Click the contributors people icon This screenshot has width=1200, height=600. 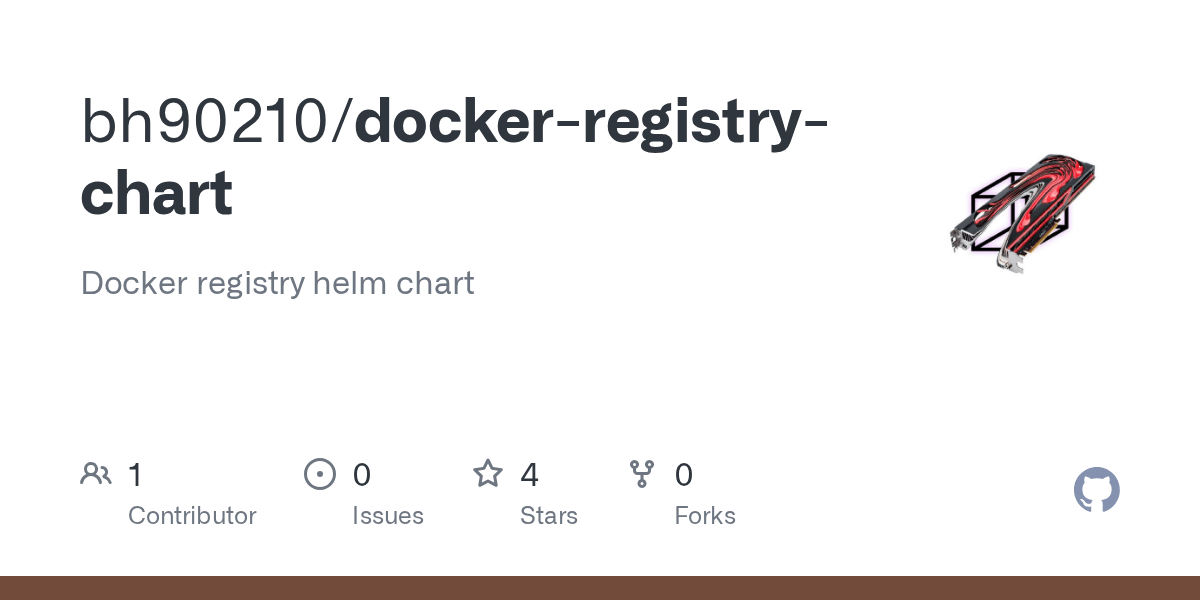pyautogui.click(x=96, y=474)
